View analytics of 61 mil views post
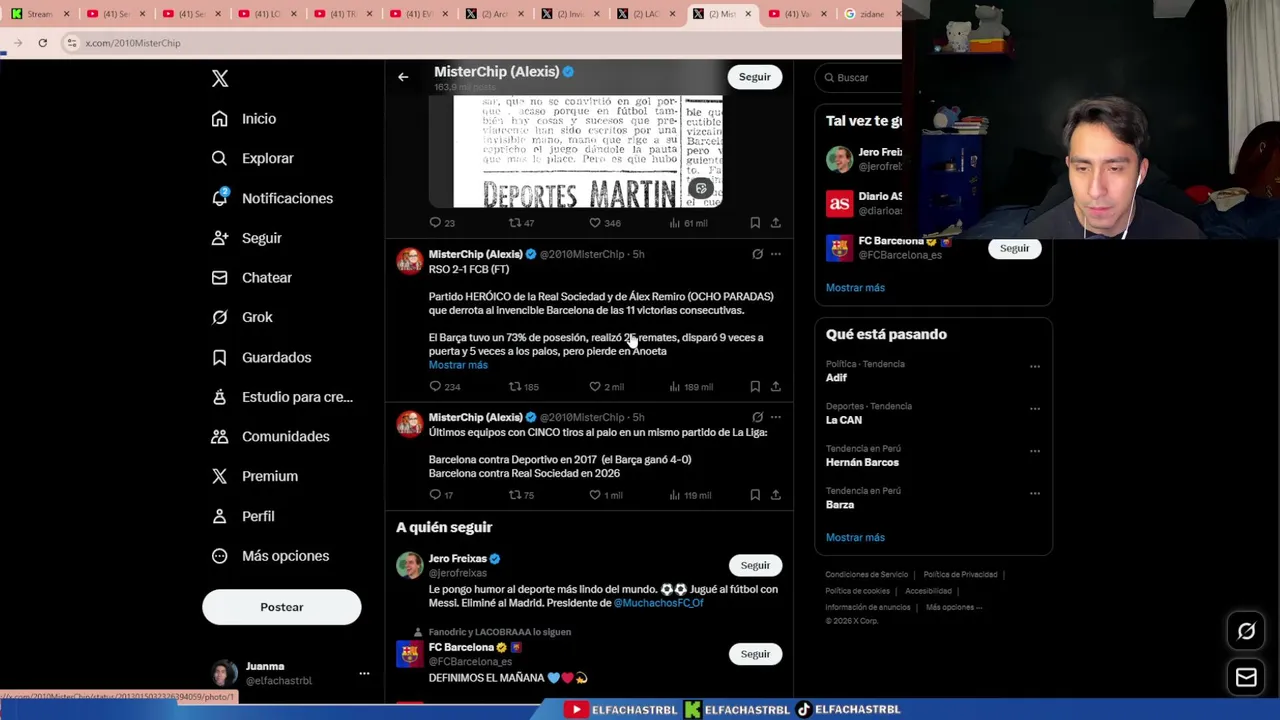The width and height of the screenshot is (1280, 720). pos(688,223)
